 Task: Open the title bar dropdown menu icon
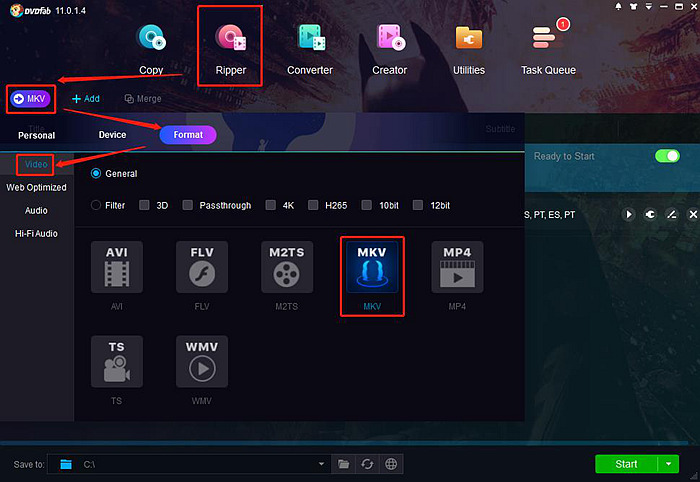tap(649, 6)
